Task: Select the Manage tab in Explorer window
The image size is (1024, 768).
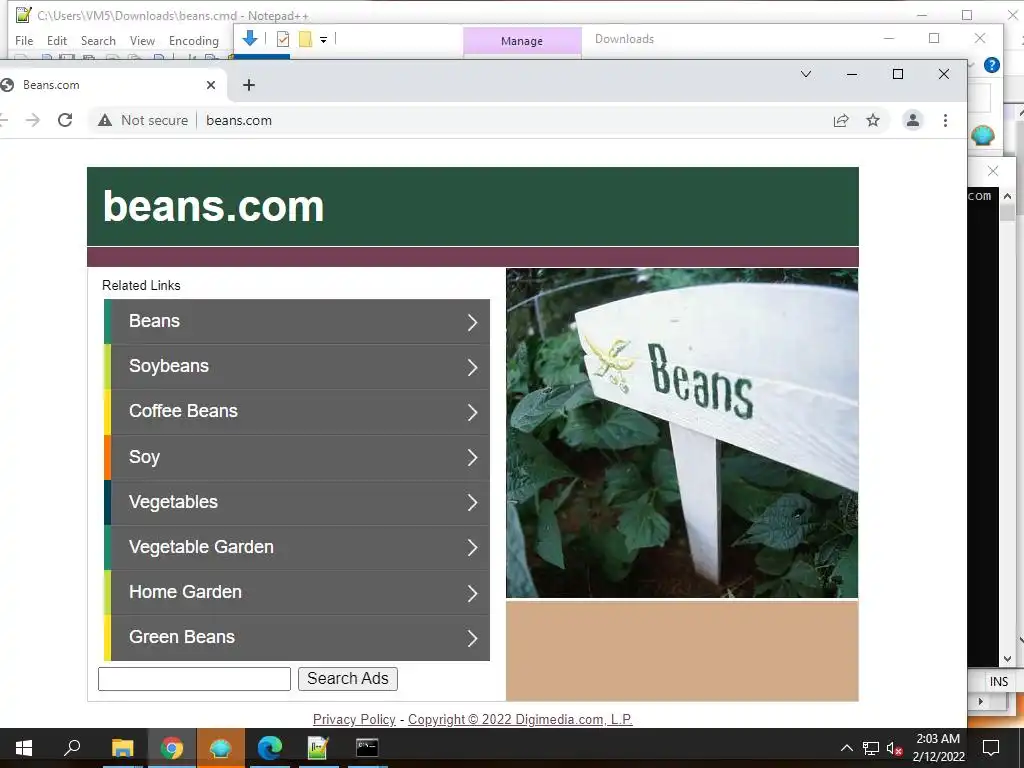Action: pos(522,41)
